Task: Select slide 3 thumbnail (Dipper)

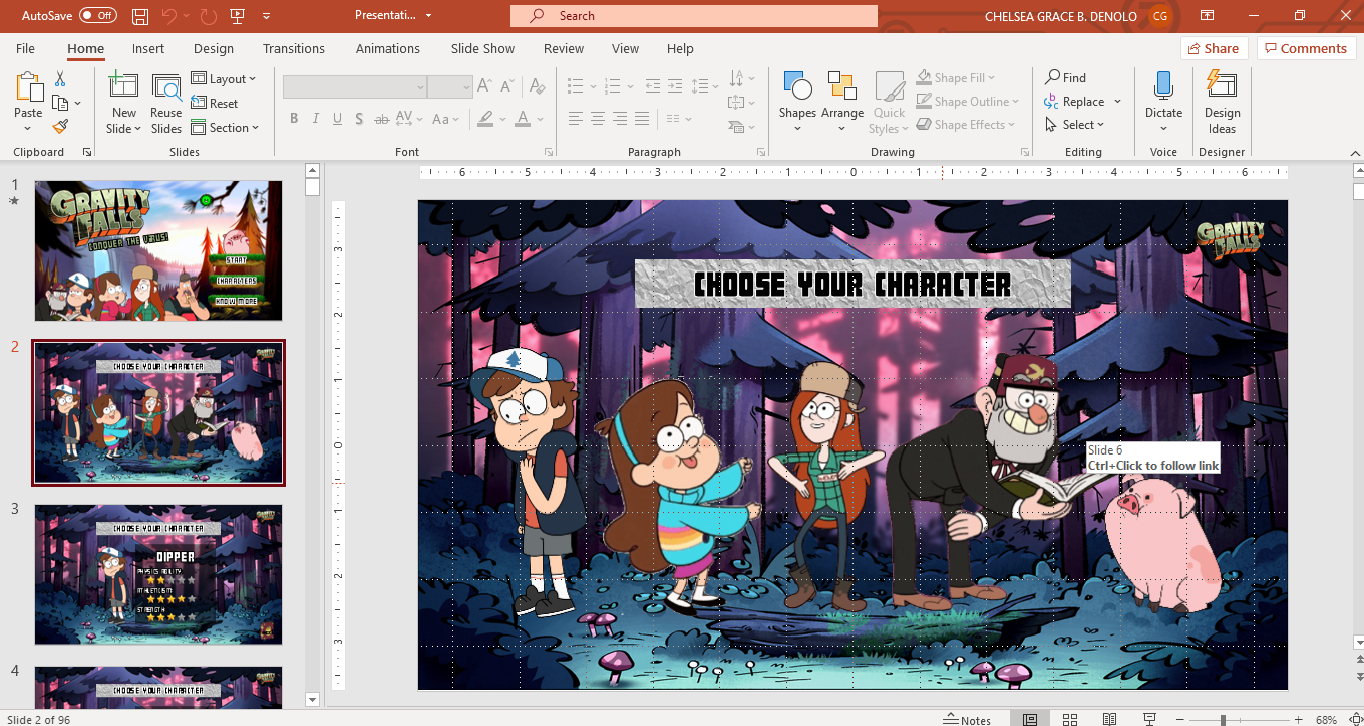Action: point(159,575)
